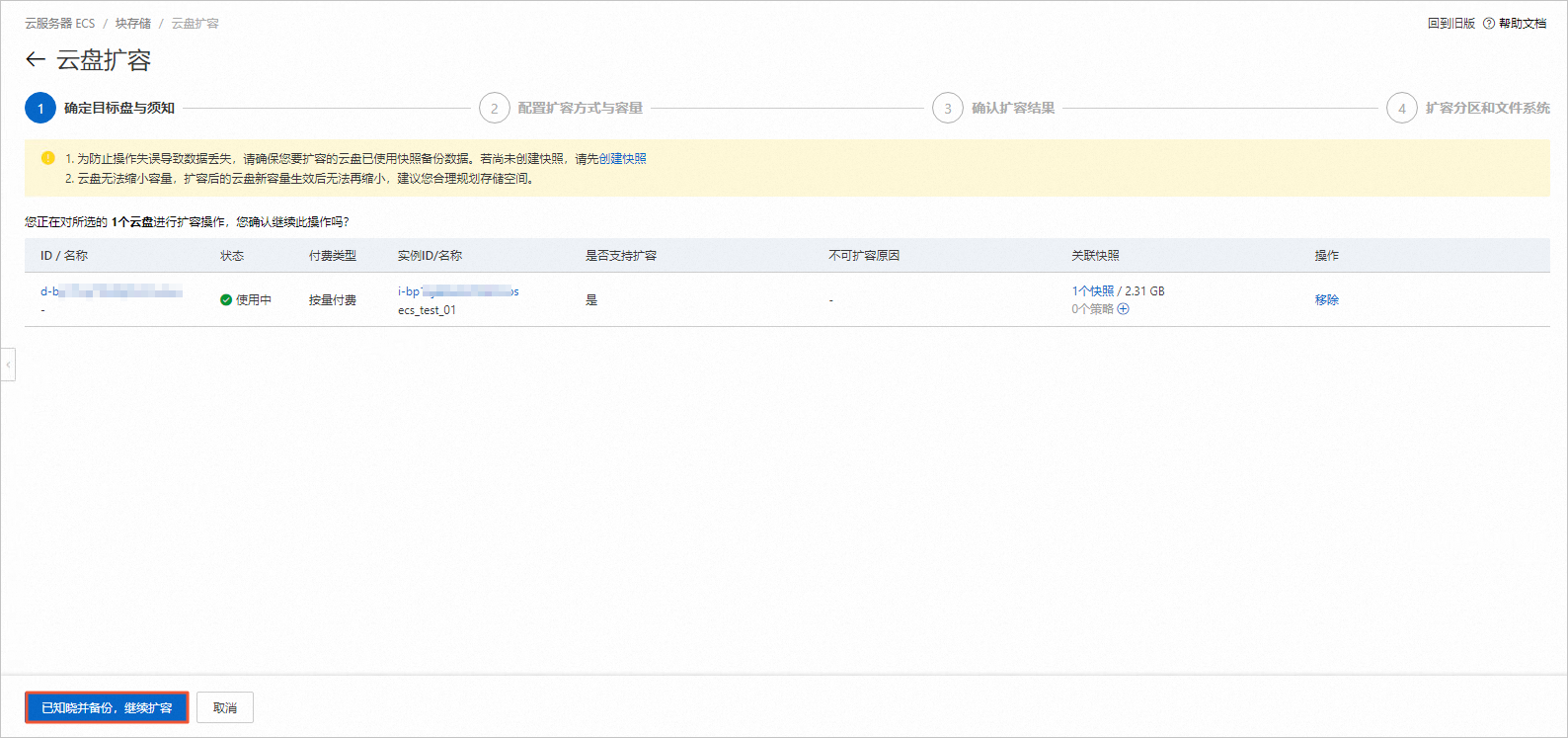The image size is (1568, 738).
Task: Click the 按量付费 cell
Action: (x=333, y=300)
